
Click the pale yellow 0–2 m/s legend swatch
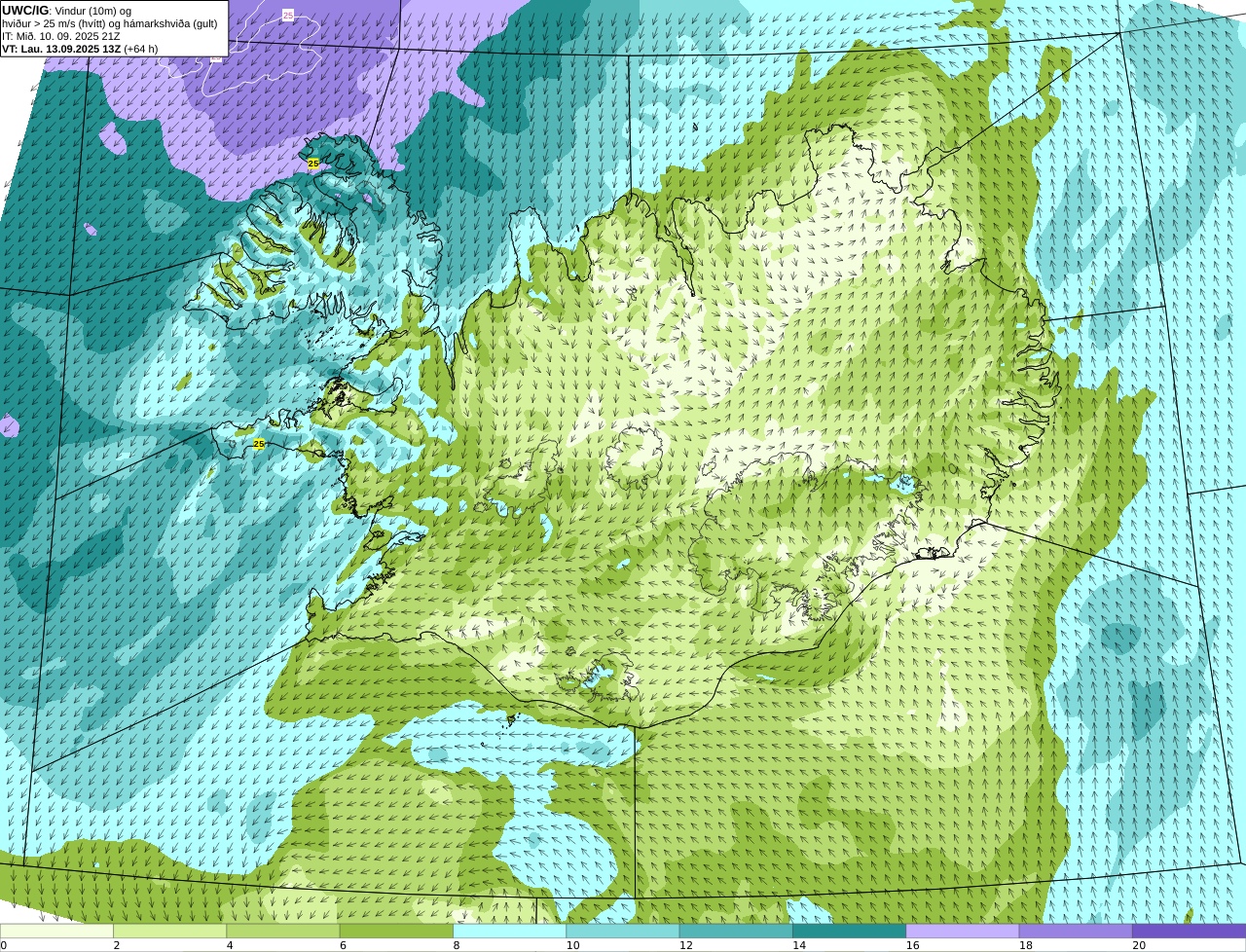click(56, 931)
